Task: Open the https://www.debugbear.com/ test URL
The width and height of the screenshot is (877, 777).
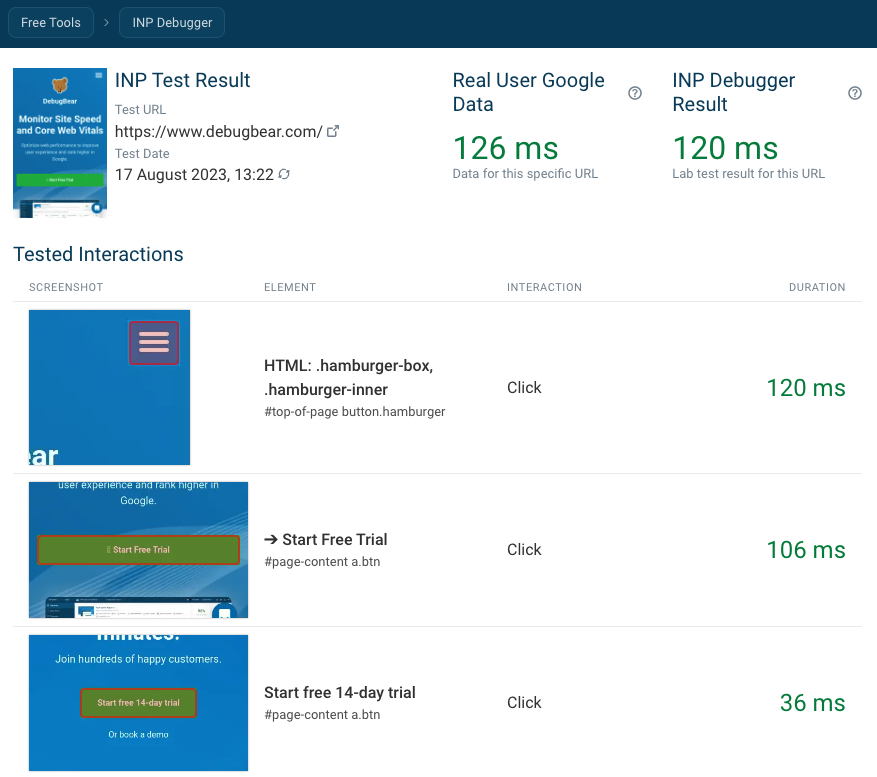Action: [x=218, y=131]
